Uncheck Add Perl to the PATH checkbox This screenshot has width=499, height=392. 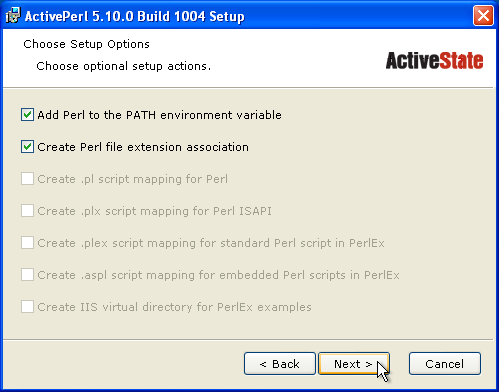click(27, 115)
